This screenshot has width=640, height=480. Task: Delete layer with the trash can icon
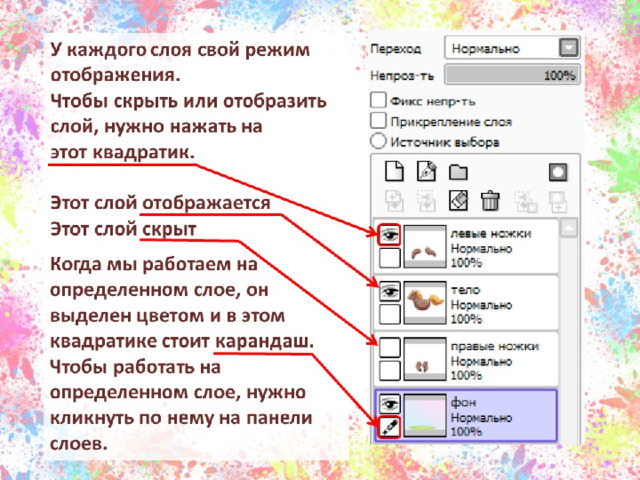pos(490,201)
